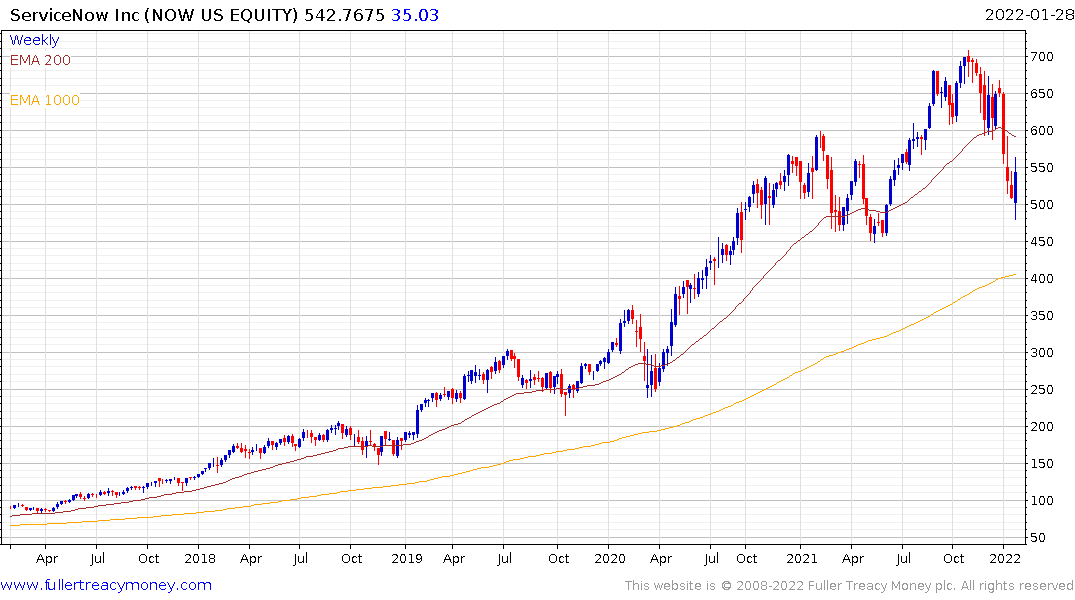
Task: Click the last price value 542.7675
Action: point(345,15)
